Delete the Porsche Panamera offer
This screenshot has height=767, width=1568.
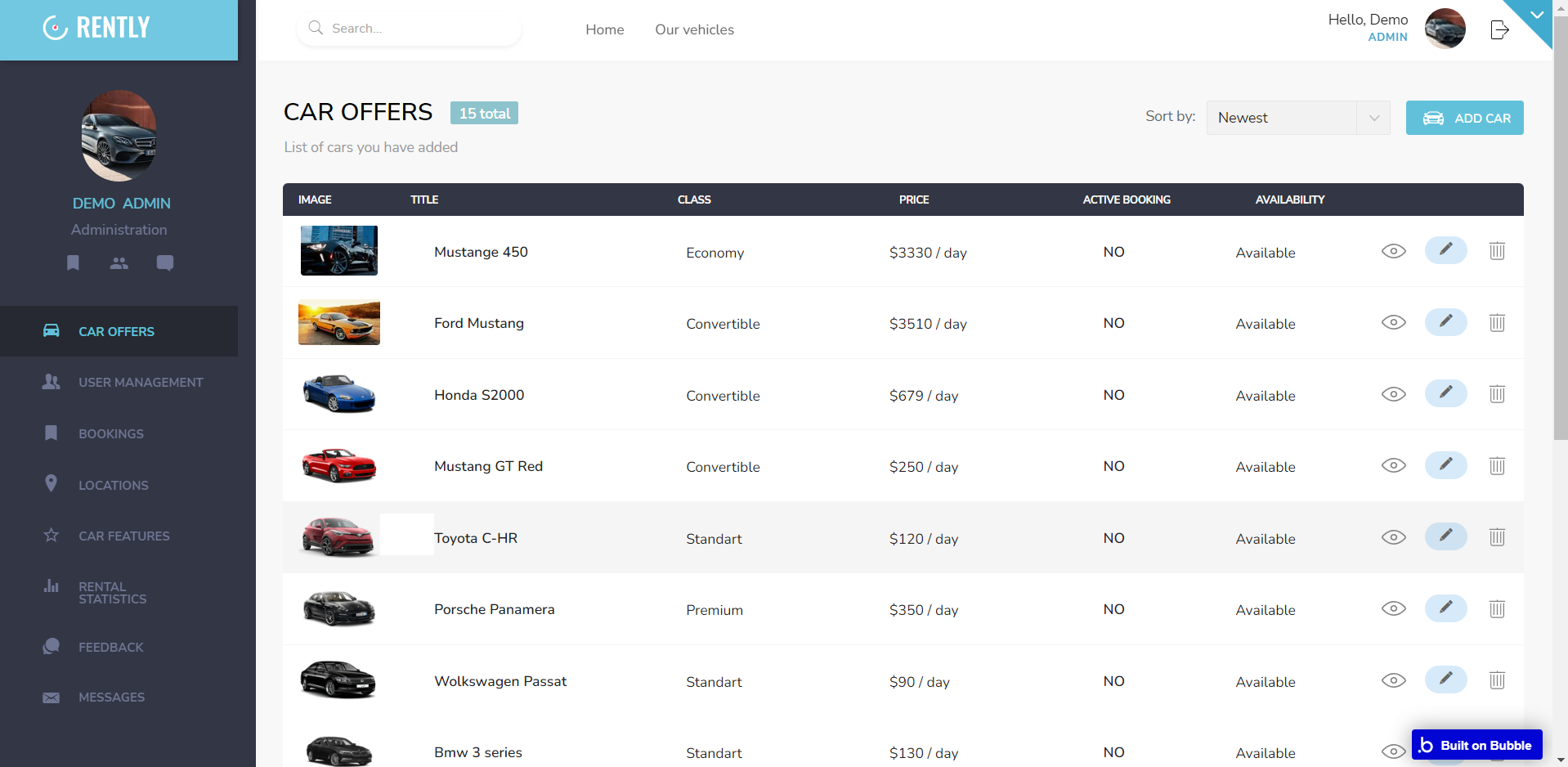click(x=1497, y=608)
